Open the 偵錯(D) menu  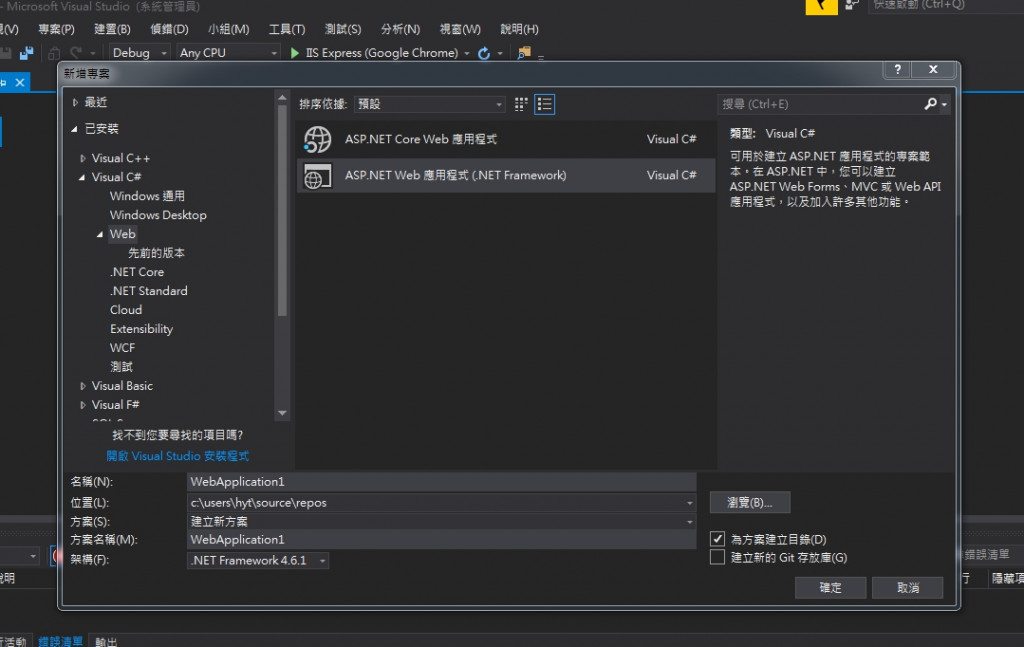pos(169,29)
